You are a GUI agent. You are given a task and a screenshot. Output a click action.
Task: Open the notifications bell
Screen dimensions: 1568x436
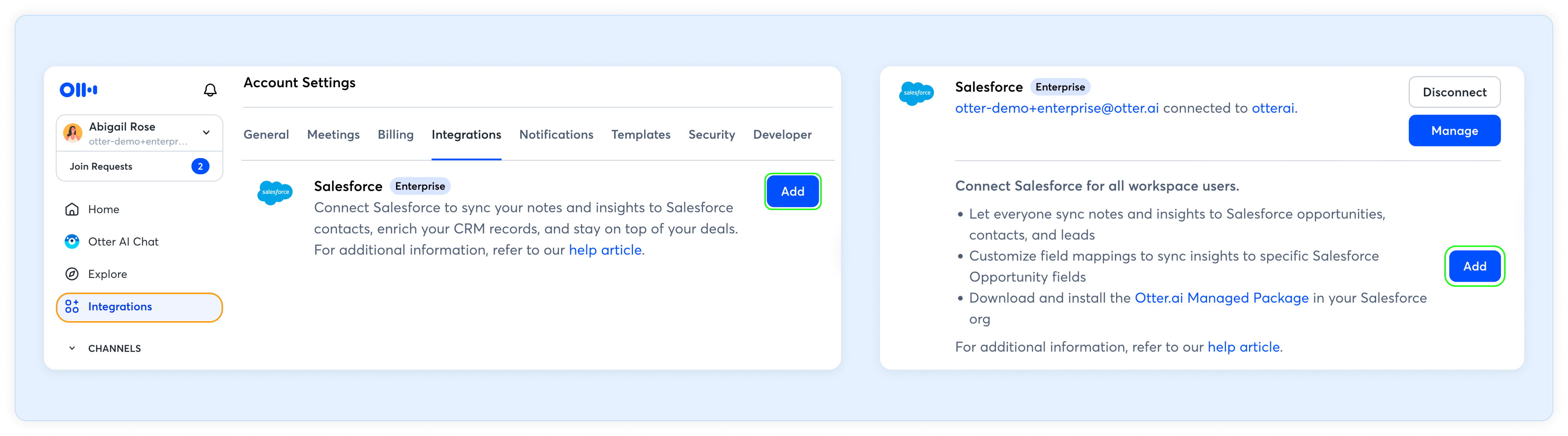click(210, 90)
